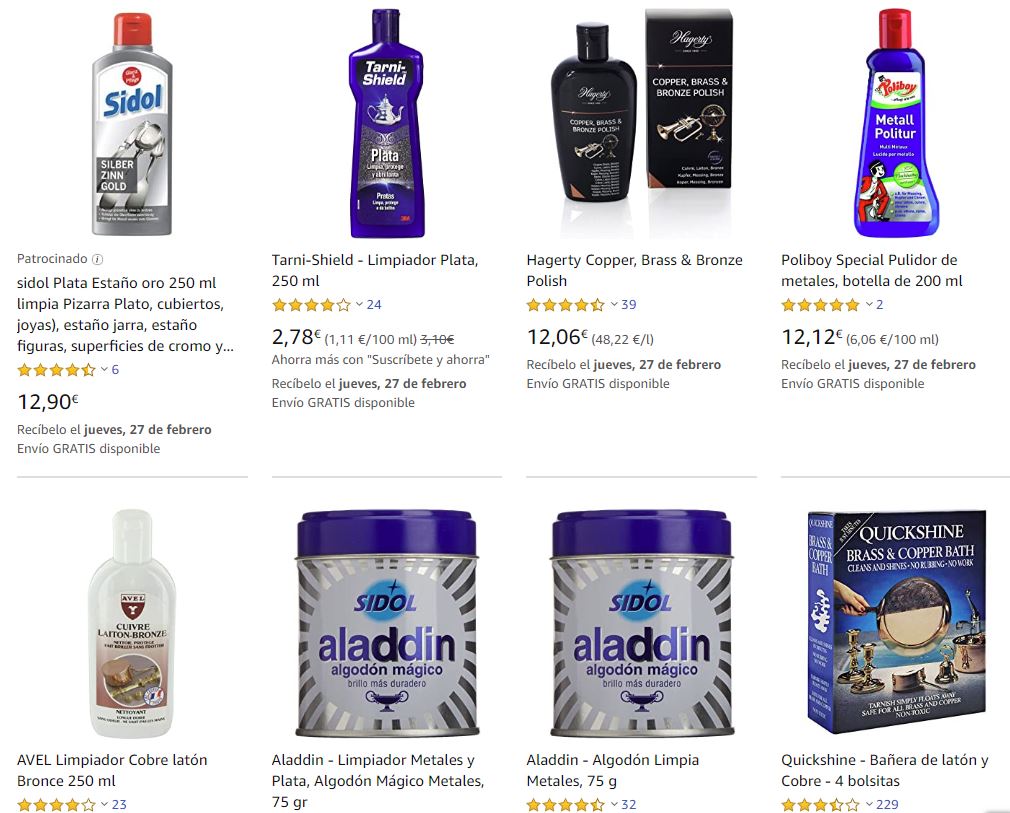
Task: Click the 2,78€ price for Tarni-Shield
Action: coord(296,337)
